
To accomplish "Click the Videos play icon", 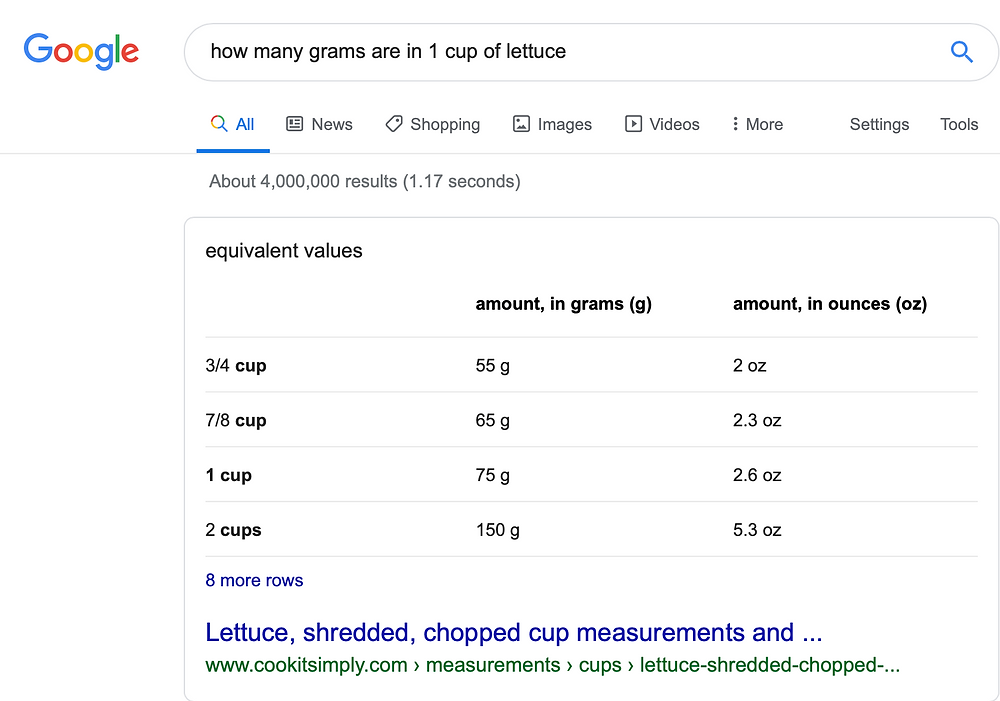I will click(633, 124).
